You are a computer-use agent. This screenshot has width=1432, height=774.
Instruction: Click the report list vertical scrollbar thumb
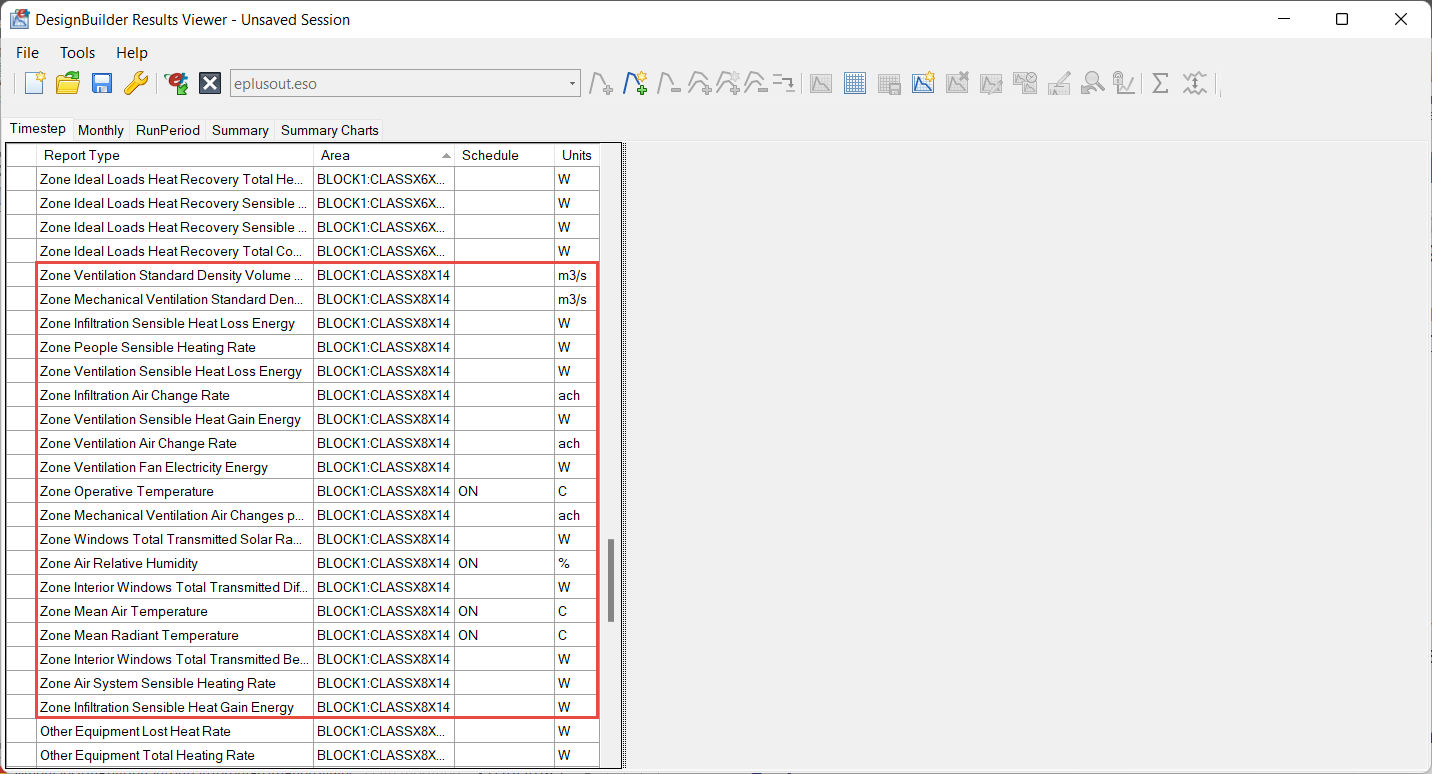tap(611, 580)
